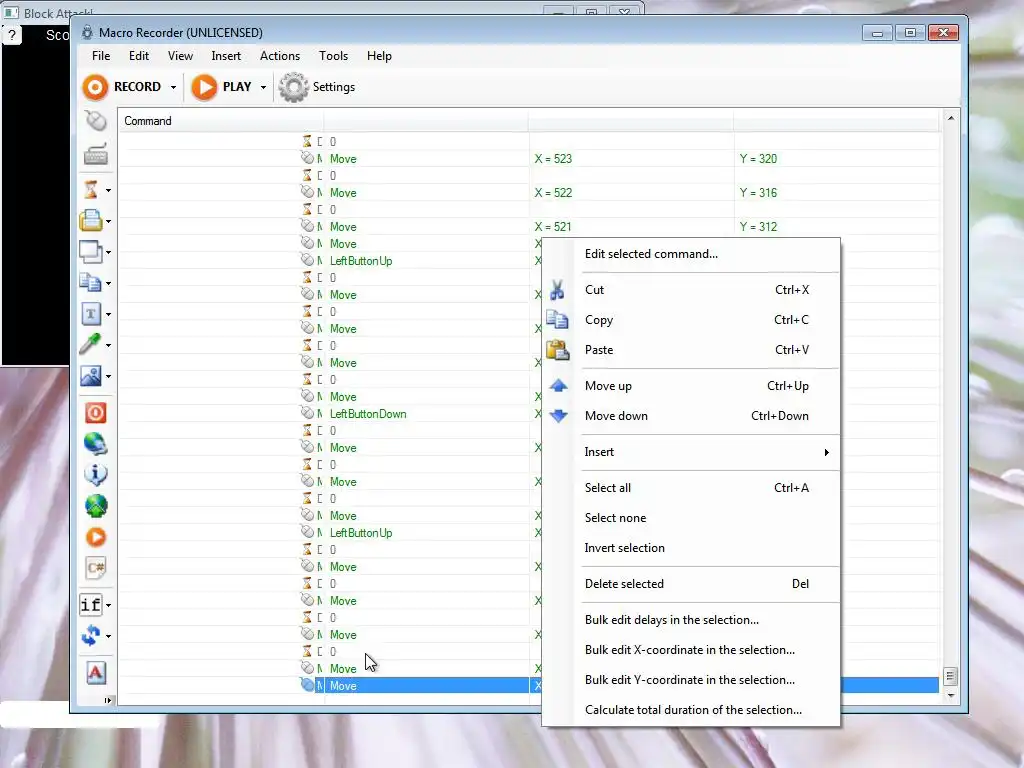Open the Help menu
Viewport: 1024px width, 768px height.
click(379, 56)
